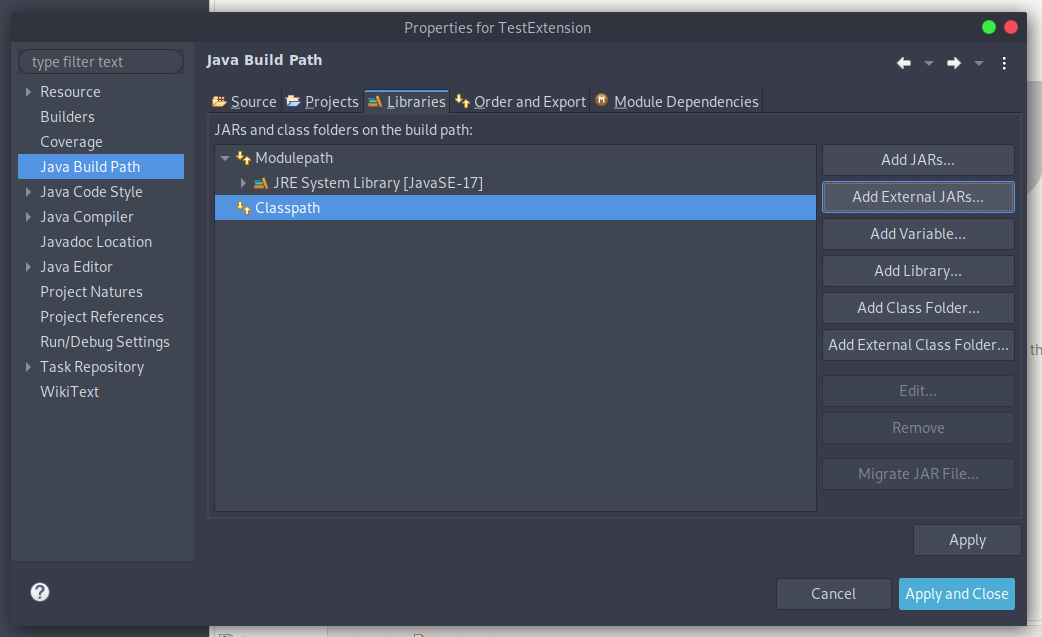Expand the JRE System Library node
Viewport: 1042px width, 637px height.
point(243,183)
